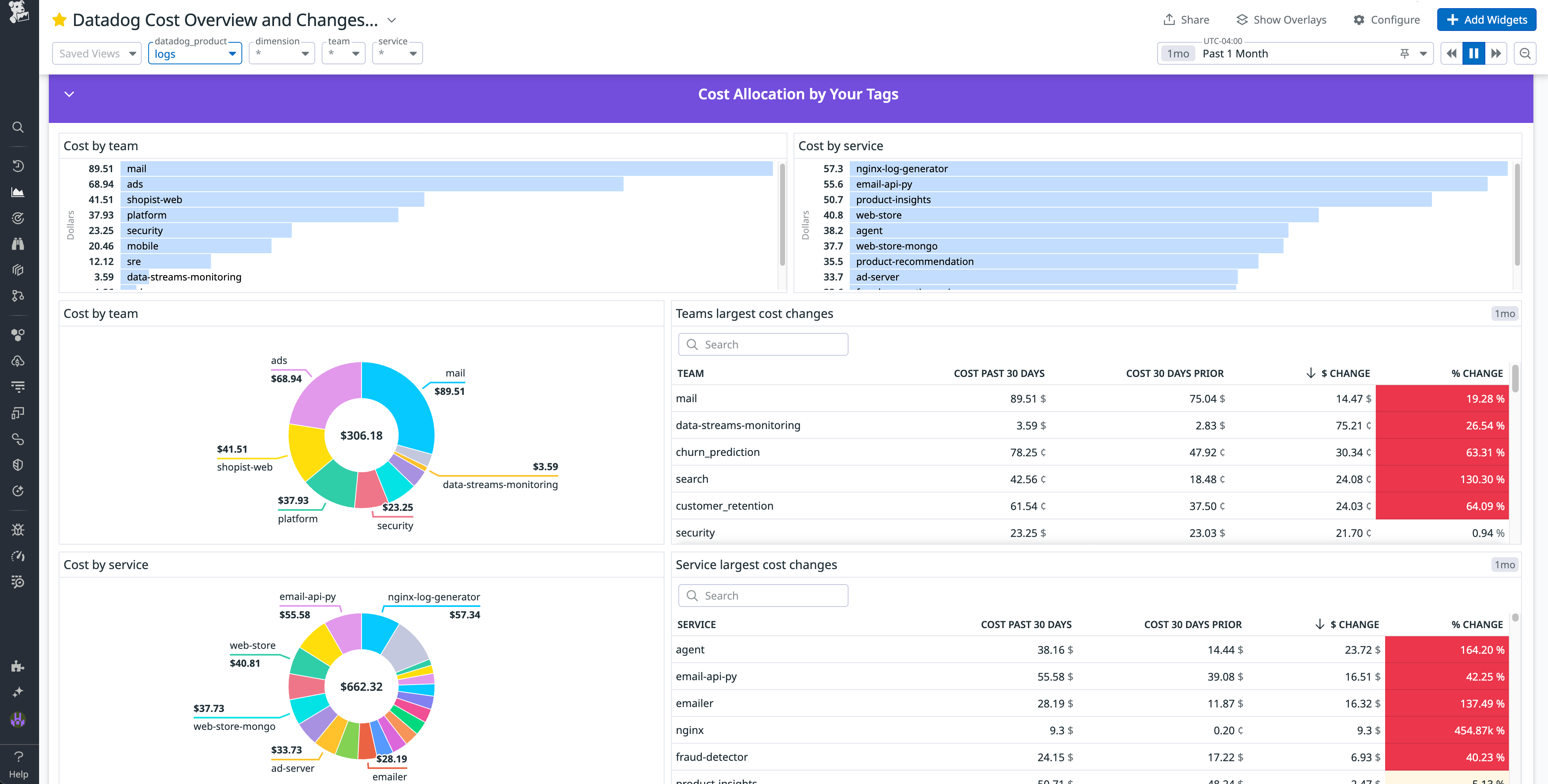Screen dimensions: 1548x784
Task: Open the Search icon in the sidebar
Action: [x=18, y=127]
